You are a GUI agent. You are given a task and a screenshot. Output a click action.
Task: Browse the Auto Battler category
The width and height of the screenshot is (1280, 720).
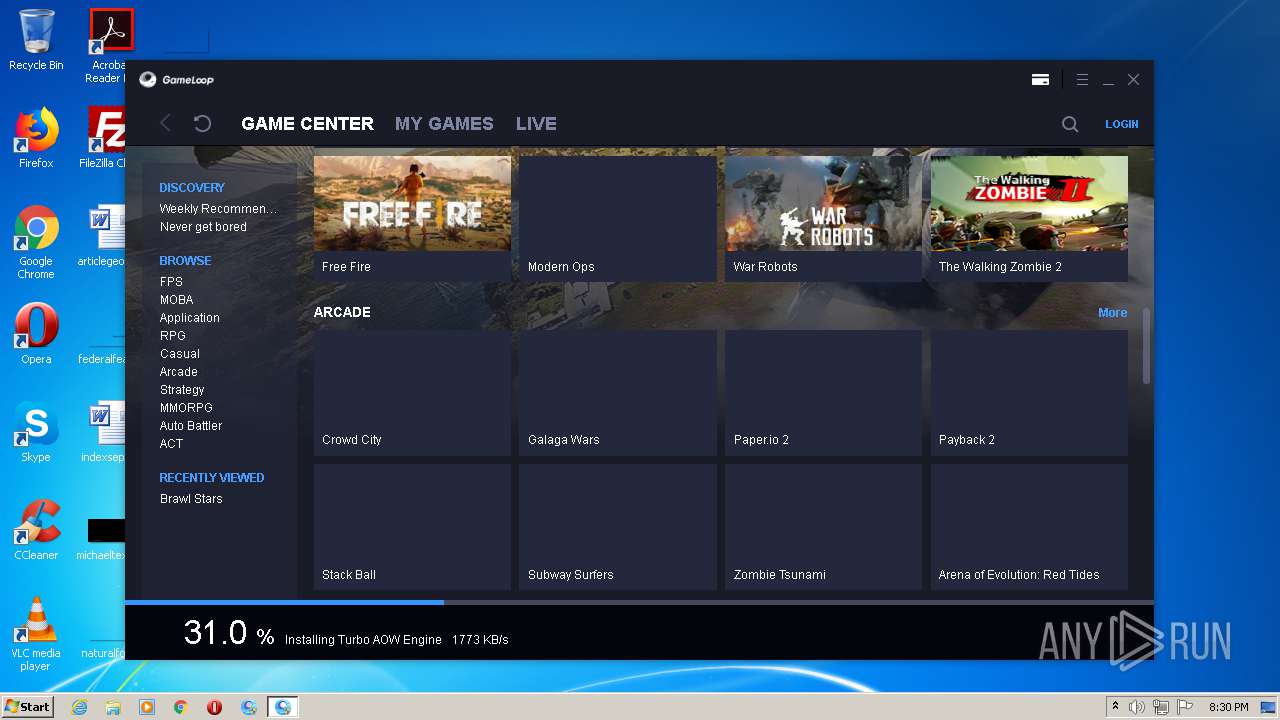pyautogui.click(x=191, y=426)
